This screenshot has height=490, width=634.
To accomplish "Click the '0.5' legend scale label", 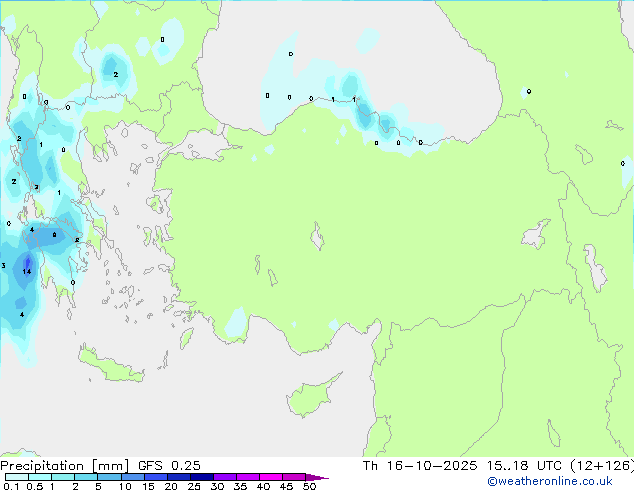I will point(35,486).
